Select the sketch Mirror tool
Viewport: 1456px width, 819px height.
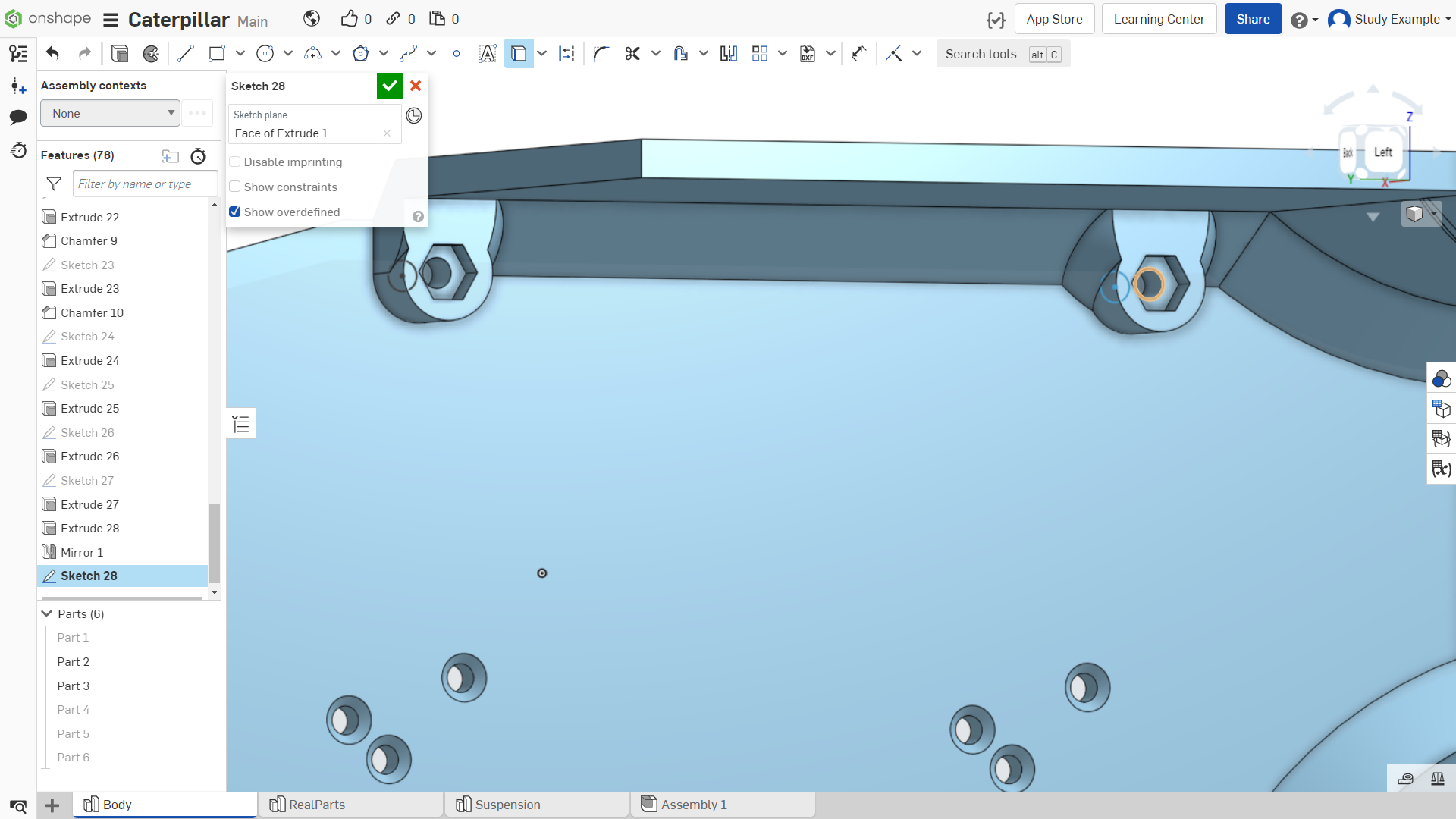point(729,54)
